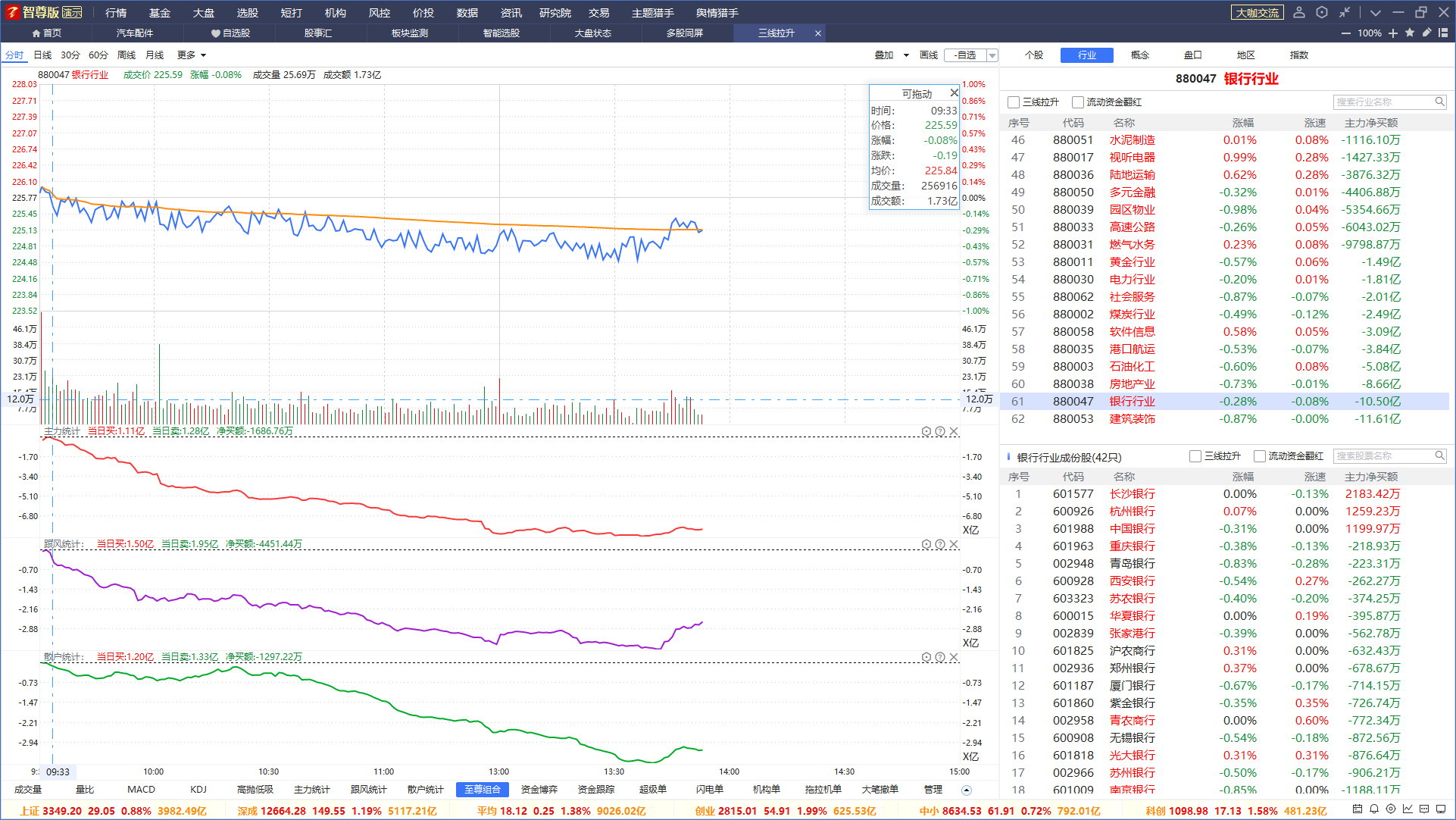Click the 大咖交流 button
This screenshot has height=820, width=1456.
[1258, 13]
